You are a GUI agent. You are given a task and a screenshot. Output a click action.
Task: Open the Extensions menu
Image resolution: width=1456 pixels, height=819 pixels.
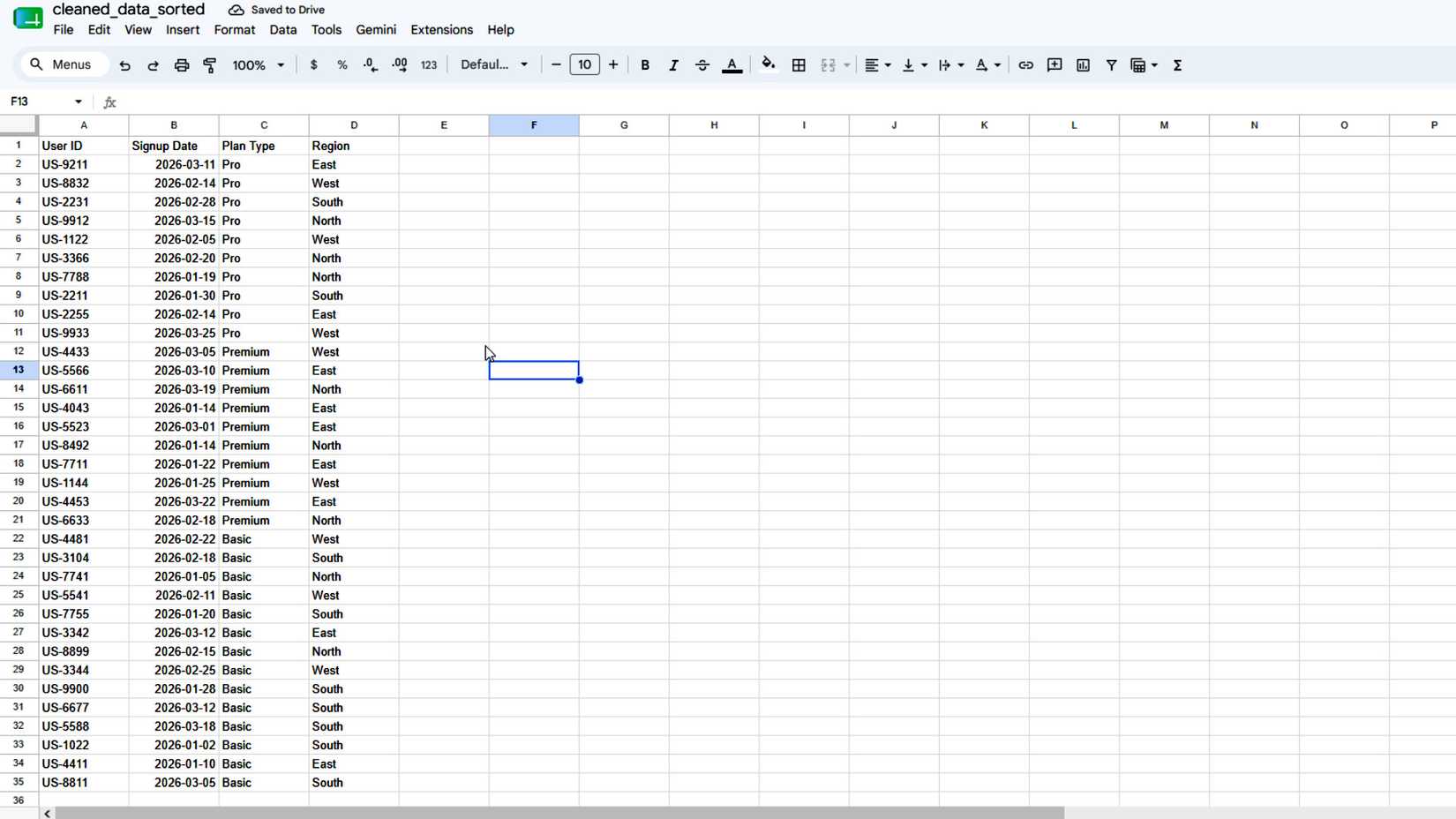[x=442, y=30]
